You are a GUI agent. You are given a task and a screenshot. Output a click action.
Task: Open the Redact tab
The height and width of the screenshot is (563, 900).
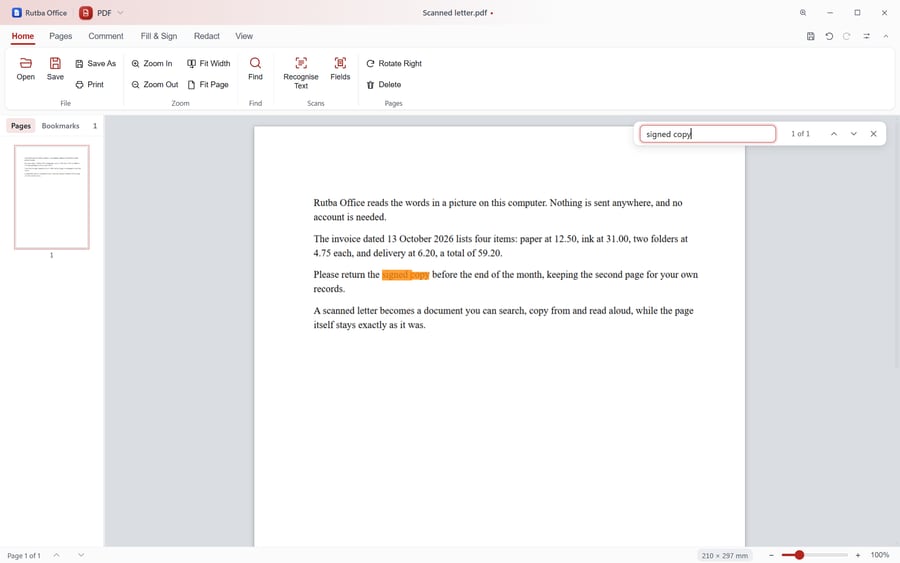pyautogui.click(x=207, y=36)
